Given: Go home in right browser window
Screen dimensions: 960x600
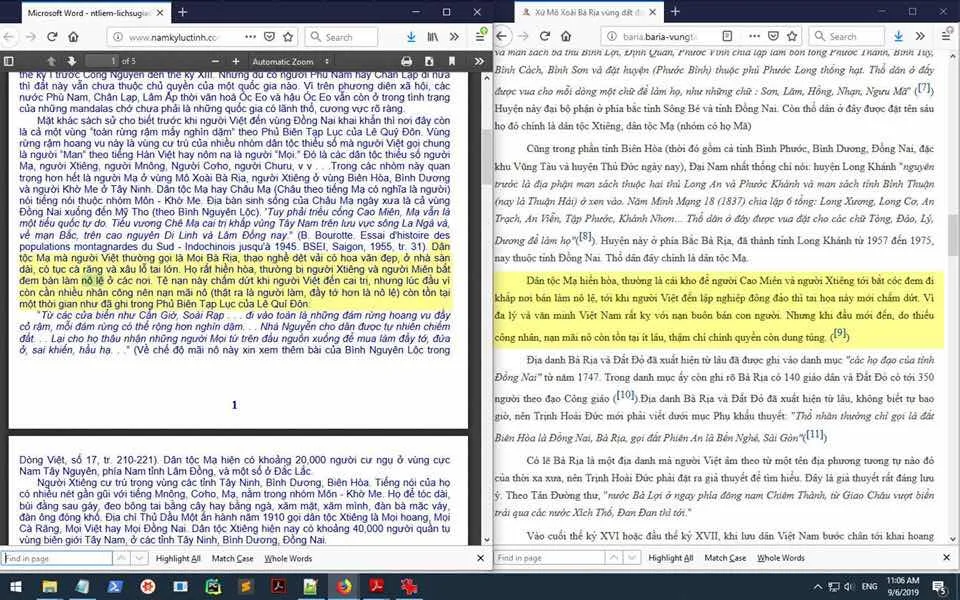Looking at the screenshot, I should tap(566, 36).
